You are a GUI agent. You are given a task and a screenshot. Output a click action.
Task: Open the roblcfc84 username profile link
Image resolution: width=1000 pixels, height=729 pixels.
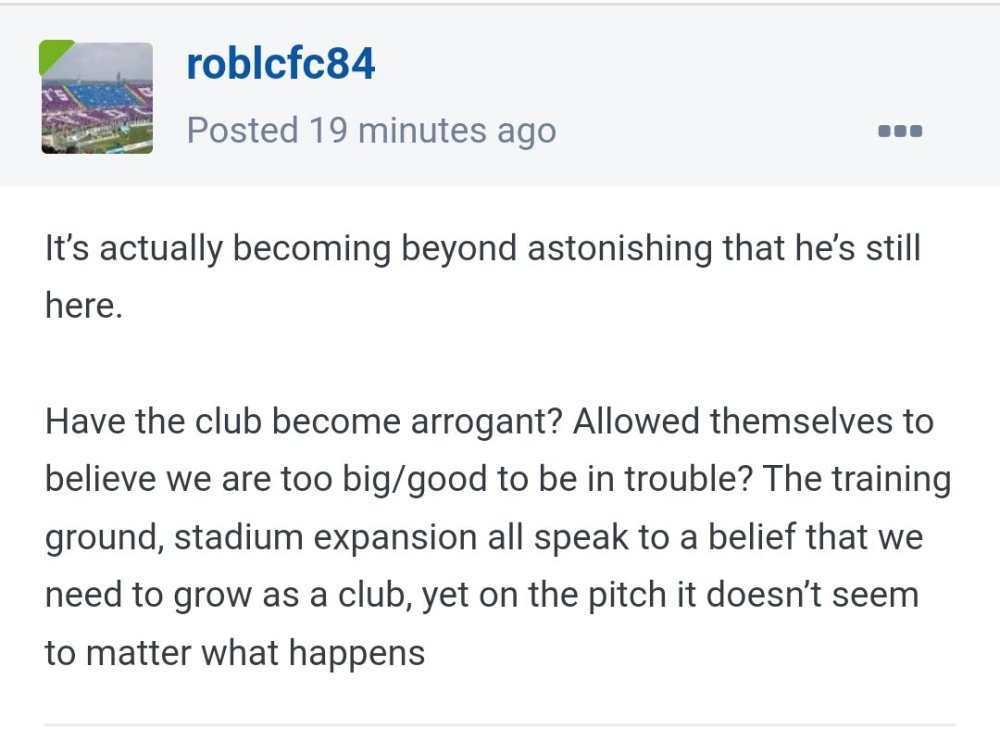[x=281, y=63]
